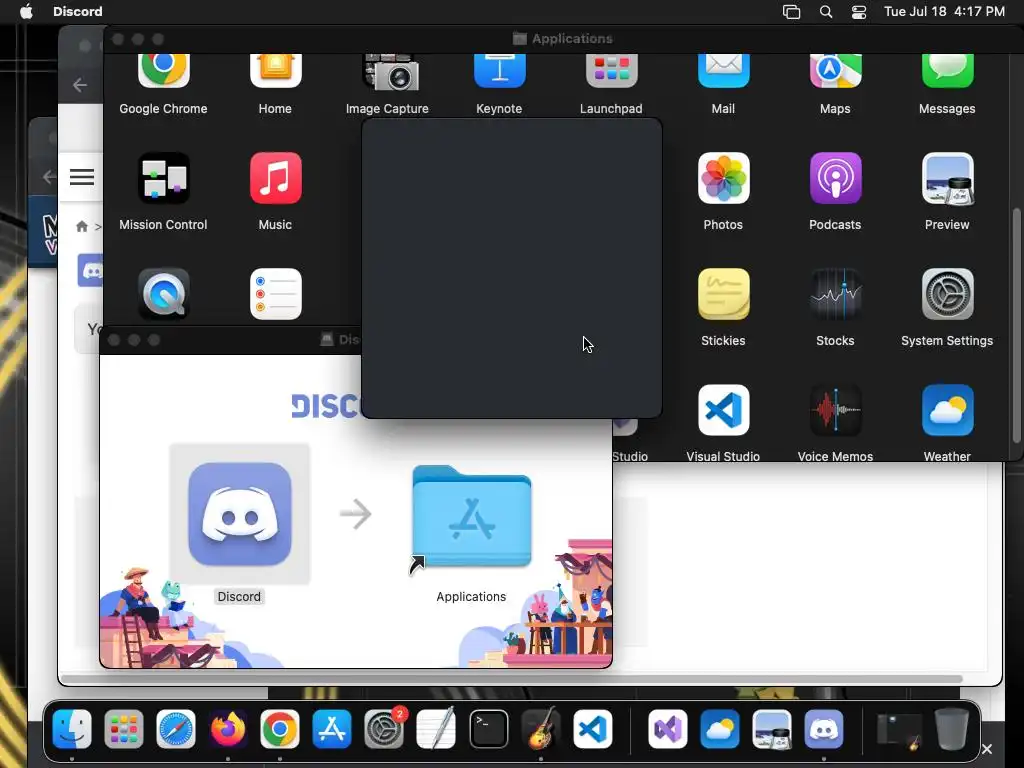Click the Applications window vertical scrollbar

[1016, 325]
